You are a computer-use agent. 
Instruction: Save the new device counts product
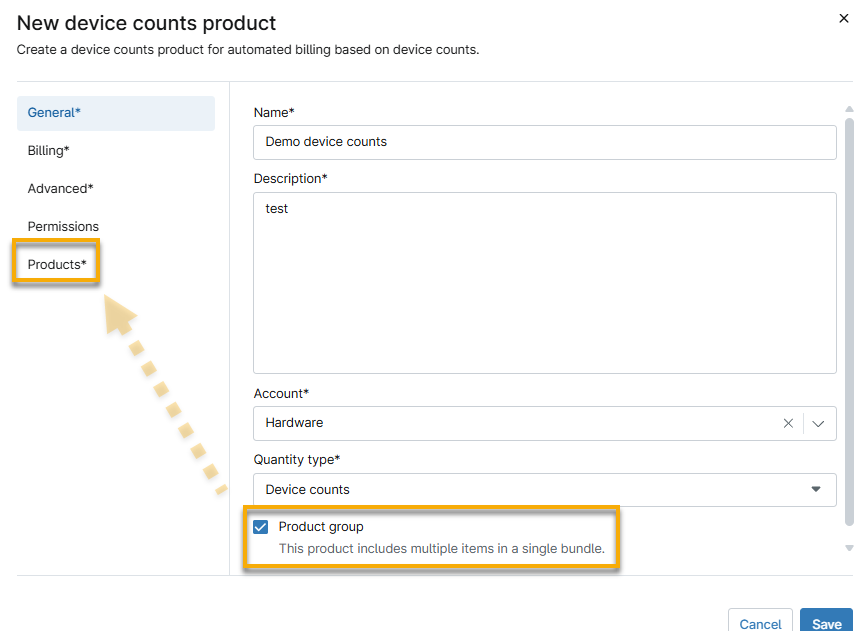coord(826,622)
